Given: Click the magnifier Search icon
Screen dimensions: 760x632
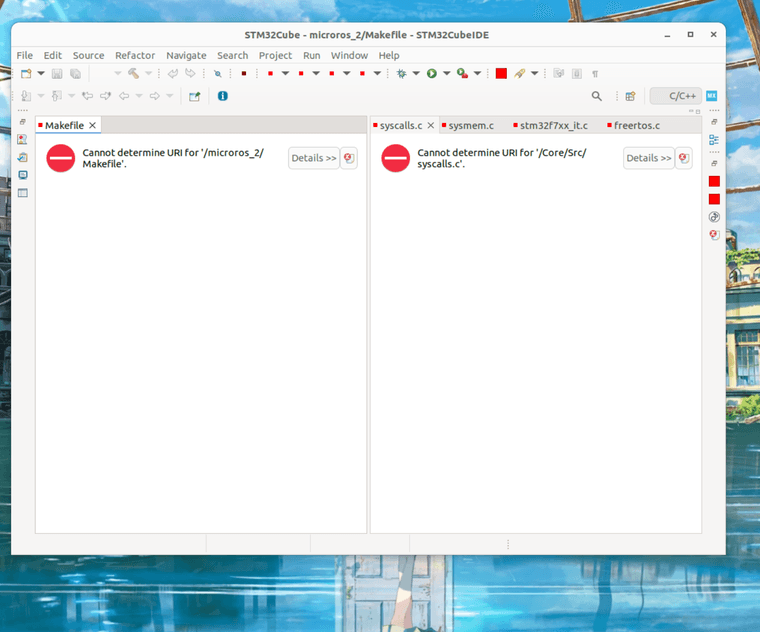Looking at the screenshot, I should (597, 96).
